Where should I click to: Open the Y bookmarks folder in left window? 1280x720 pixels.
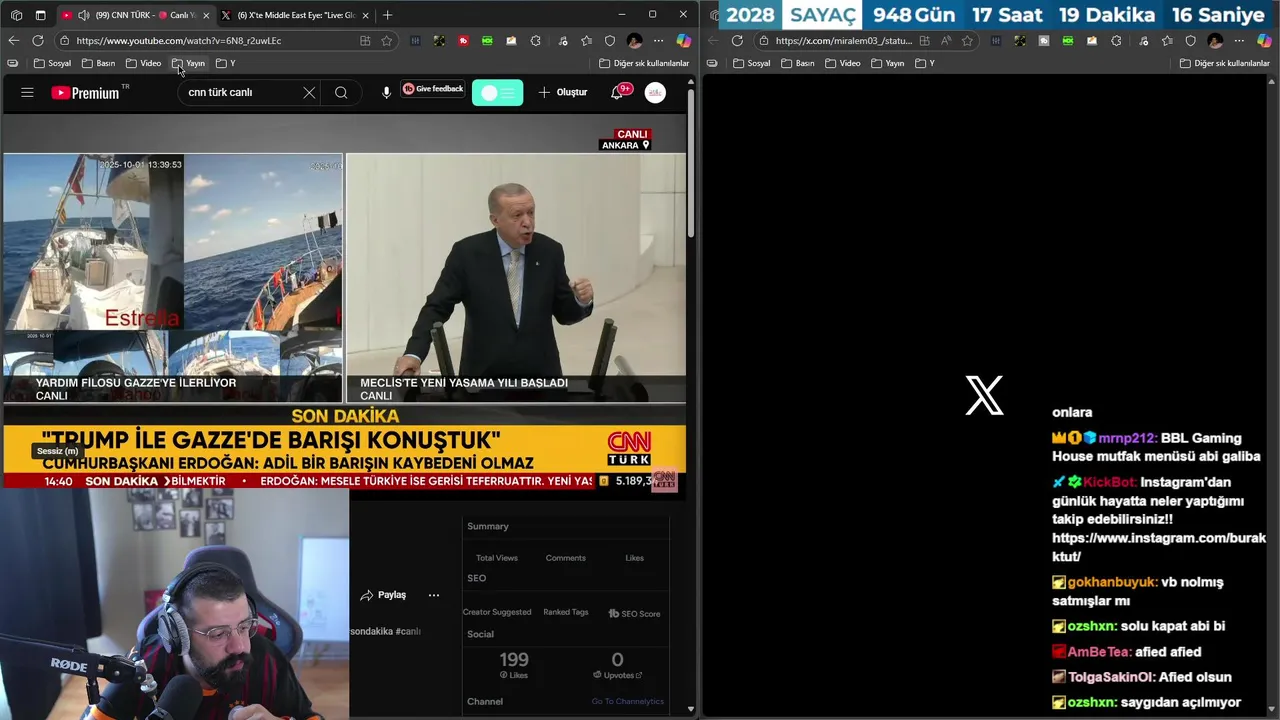226,63
